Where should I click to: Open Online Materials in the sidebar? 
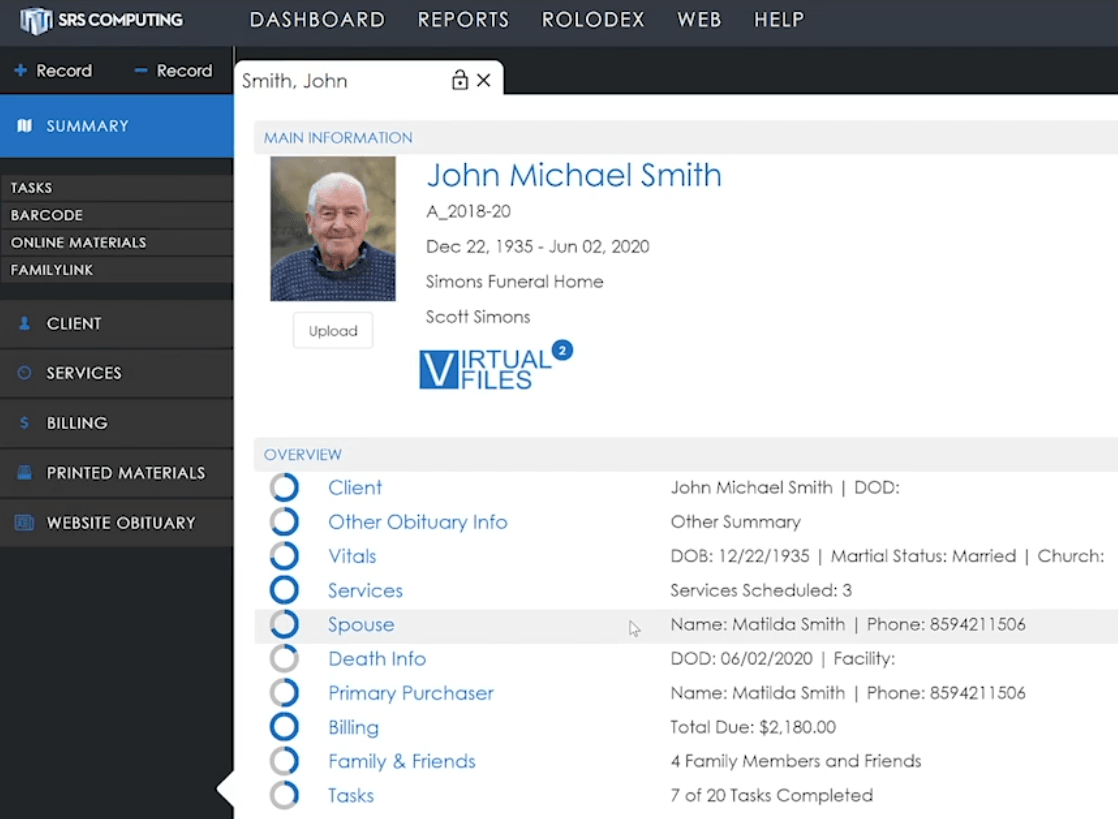click(x=117, y=242)
